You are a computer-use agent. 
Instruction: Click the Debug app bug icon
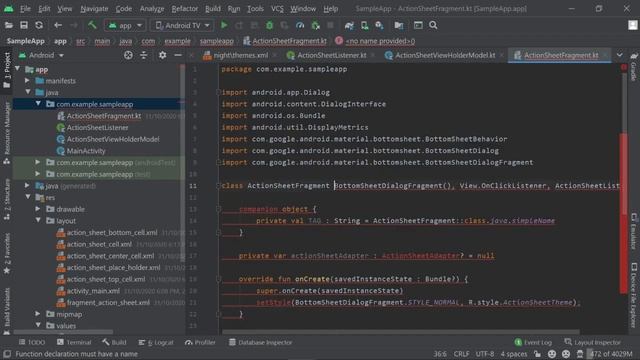[x=269, y=25]
